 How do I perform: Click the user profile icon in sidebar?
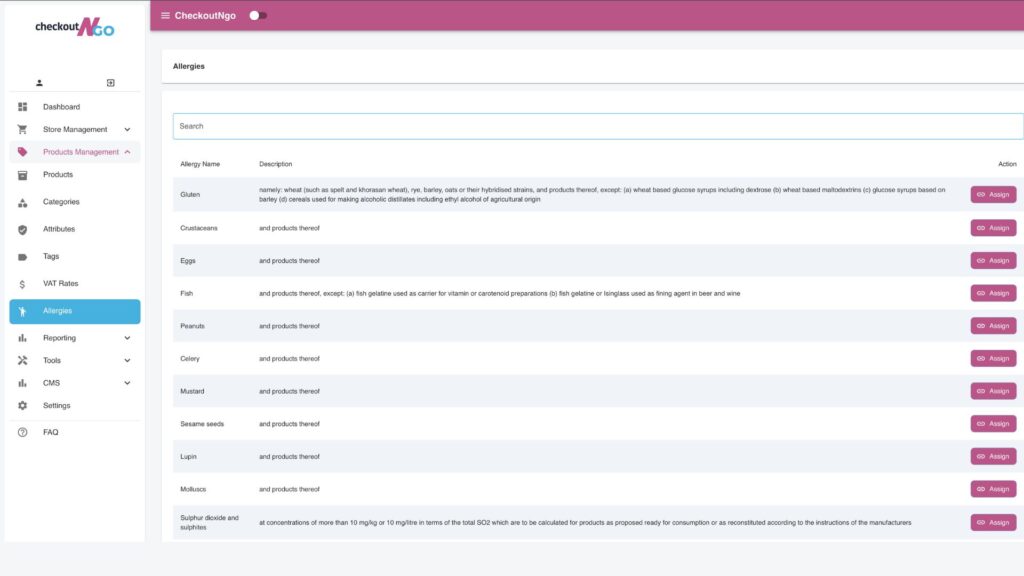[x=39, y=83]
